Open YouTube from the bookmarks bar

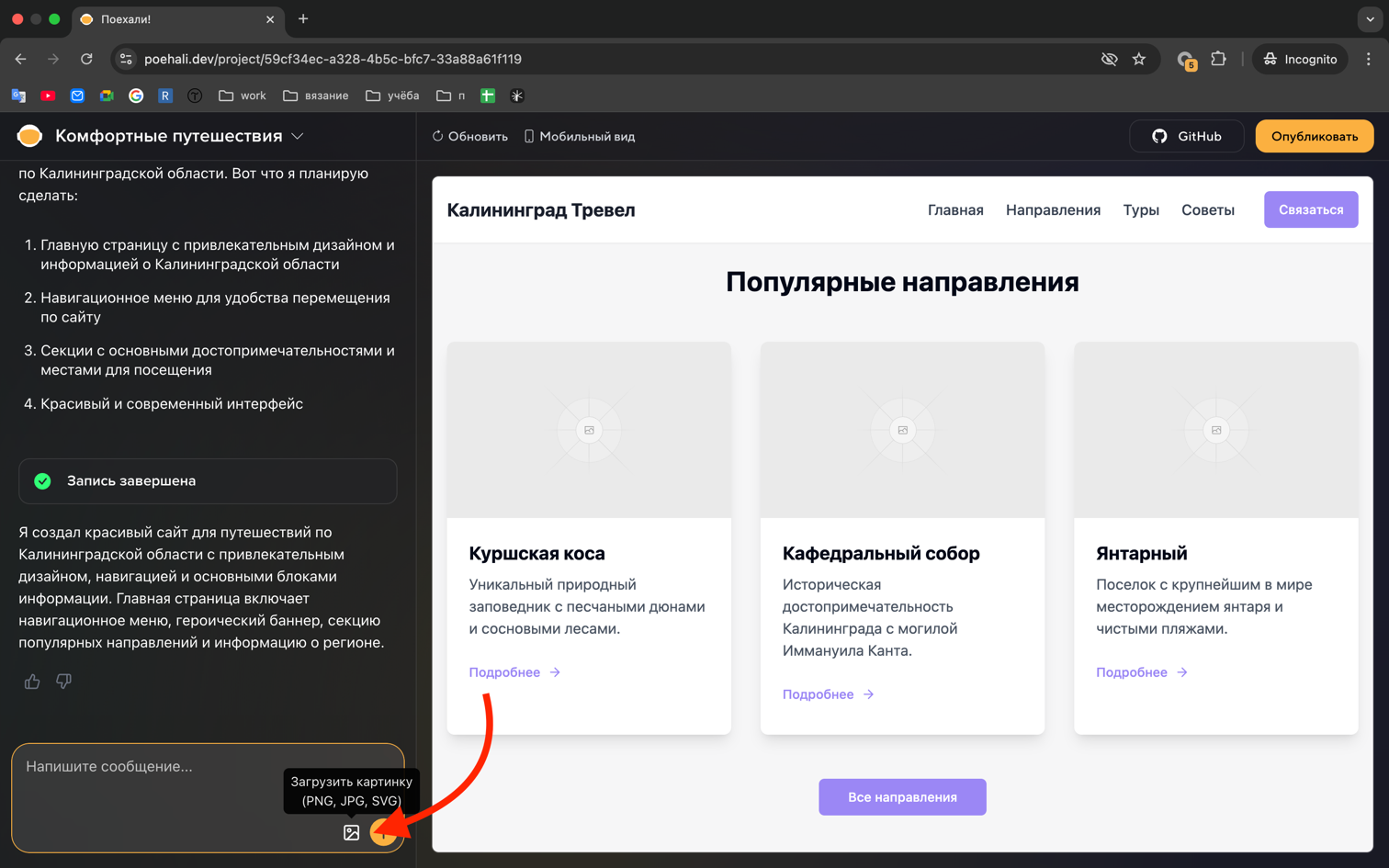[x=48, y=95]
